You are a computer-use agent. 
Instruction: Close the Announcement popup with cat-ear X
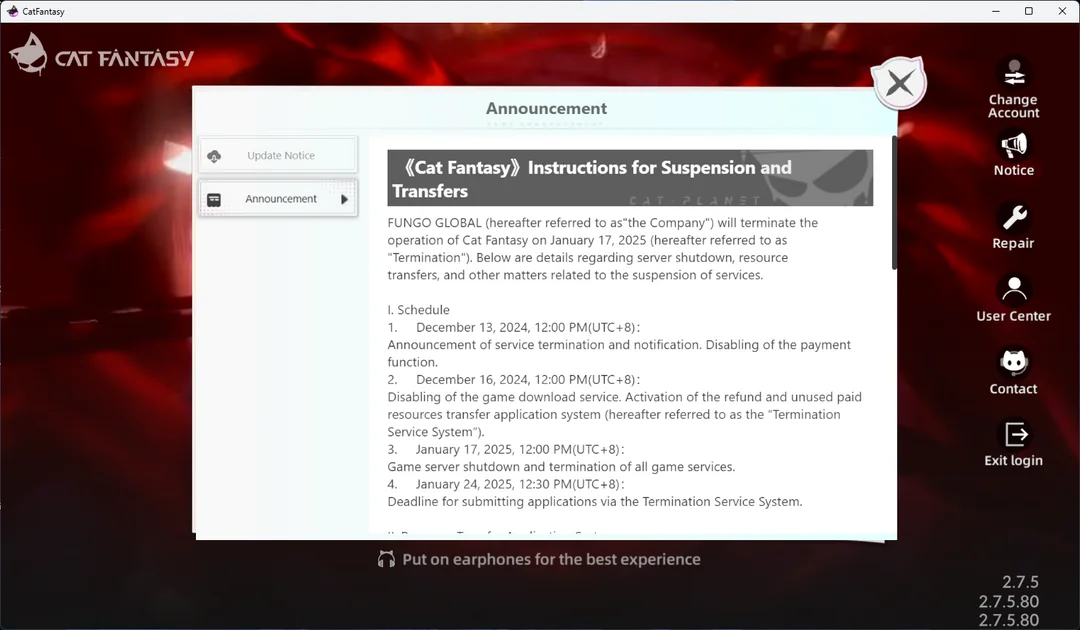(x=899, y=84)
